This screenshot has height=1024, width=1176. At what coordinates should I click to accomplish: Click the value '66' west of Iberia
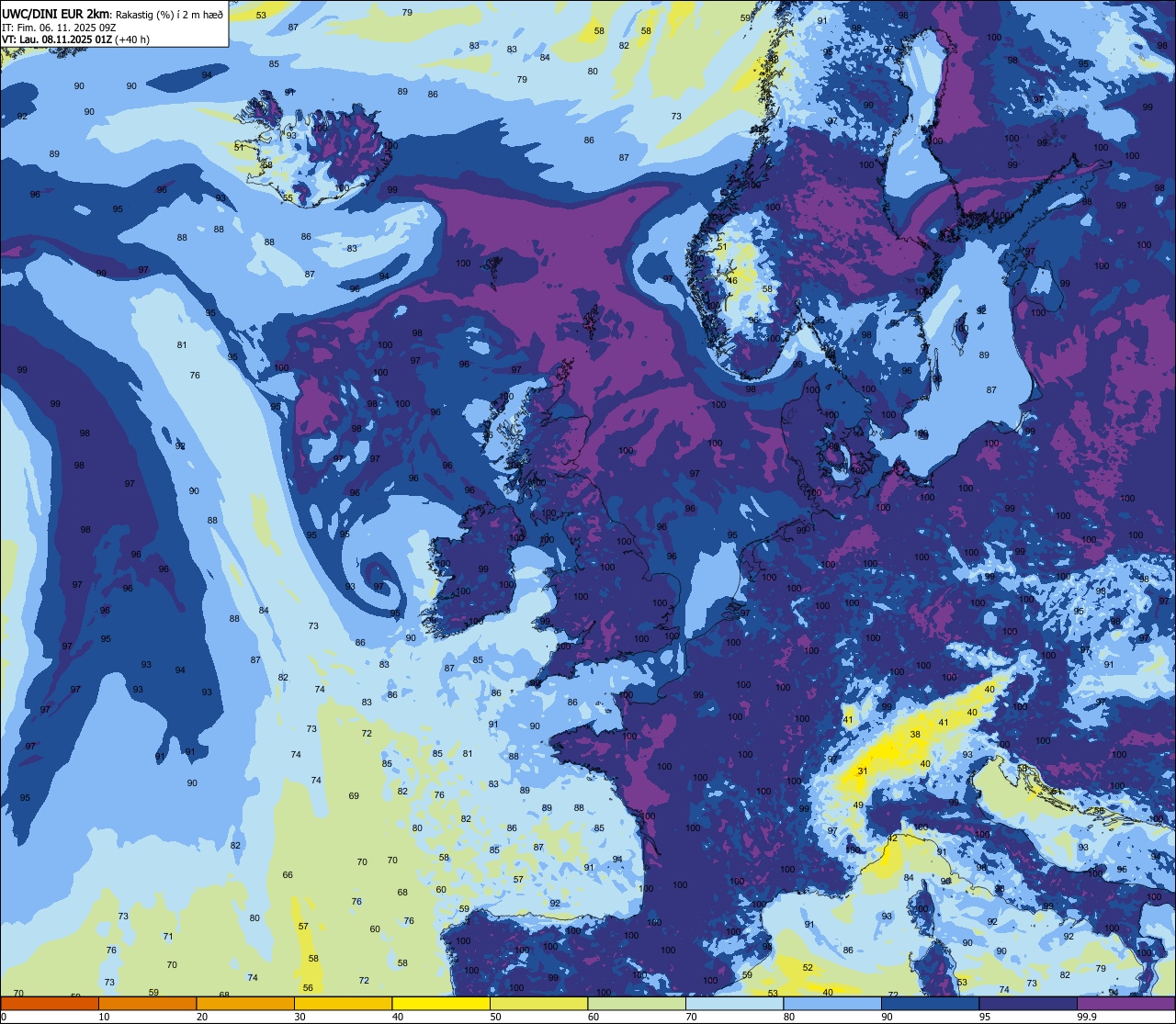pos(288,874)
